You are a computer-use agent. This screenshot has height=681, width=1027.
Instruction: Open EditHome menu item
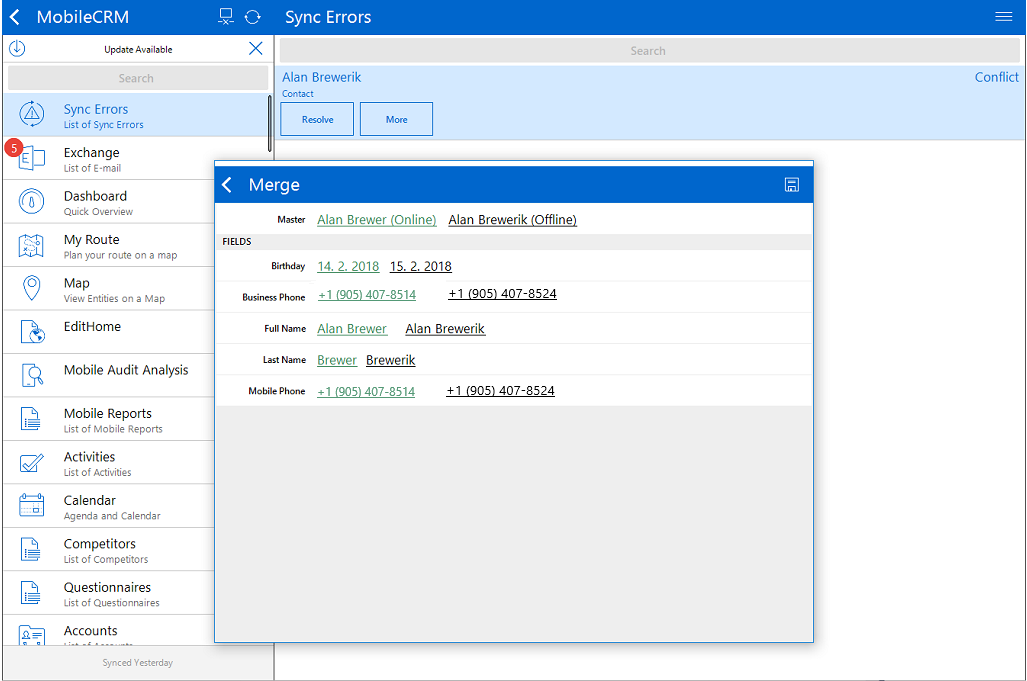(x=109, y=332)
